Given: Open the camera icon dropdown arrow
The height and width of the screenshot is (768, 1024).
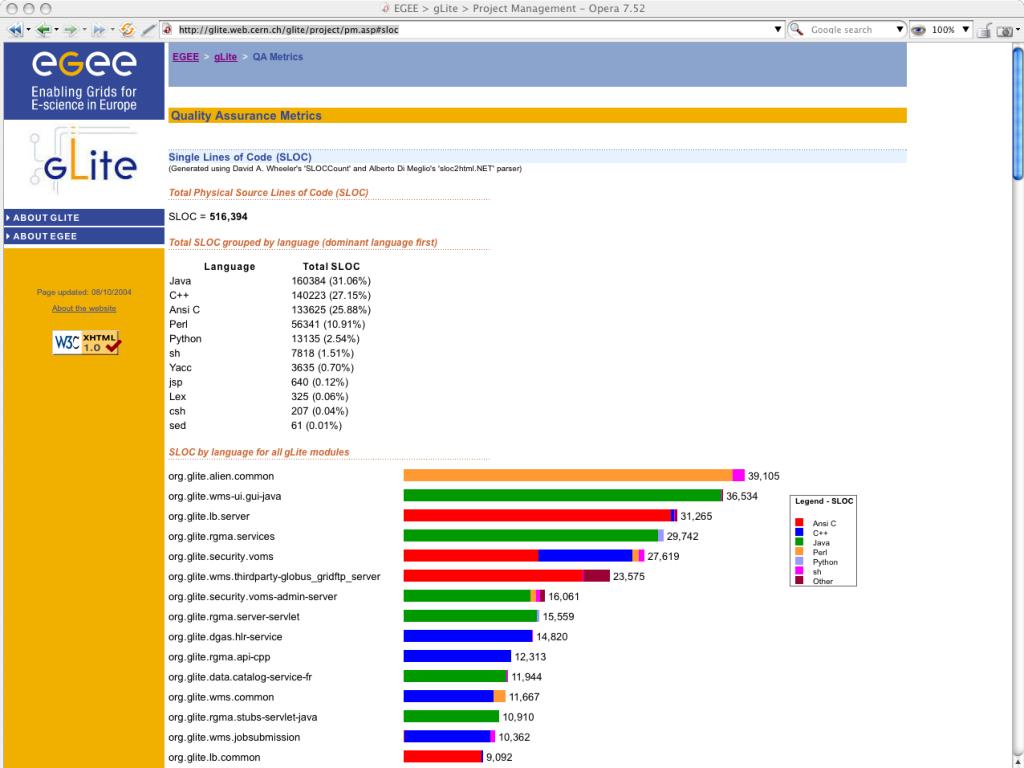Looking at the screenshot, I should pos(1018,30).
